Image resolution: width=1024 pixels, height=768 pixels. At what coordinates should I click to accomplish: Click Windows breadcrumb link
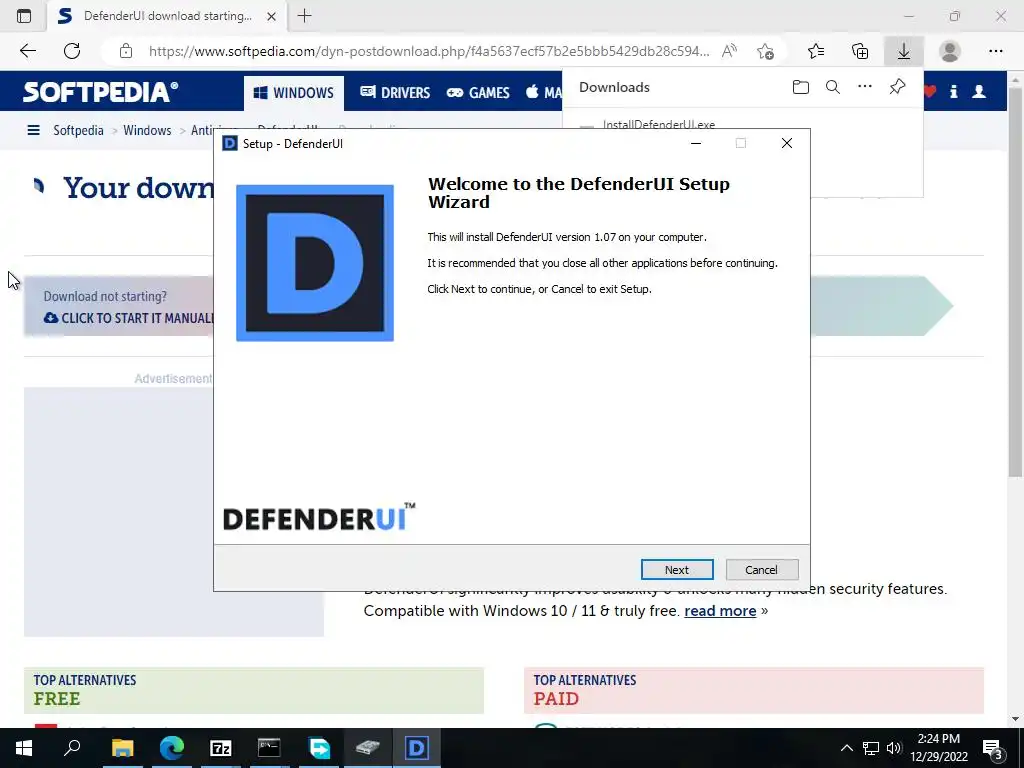[x=147, y=130]
